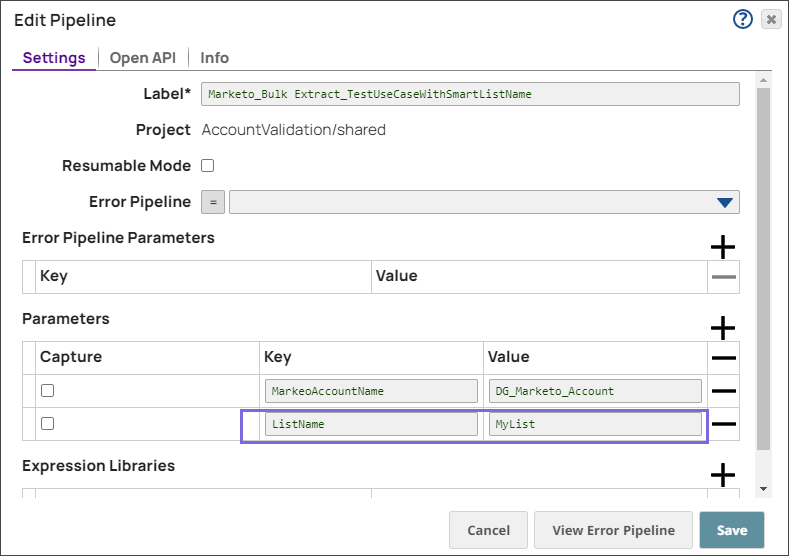Toggle the Resumable Mode checkbox
789x556 pixels.
[x=207, y=166]
